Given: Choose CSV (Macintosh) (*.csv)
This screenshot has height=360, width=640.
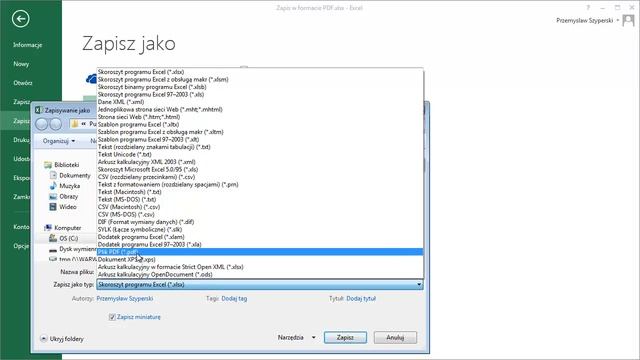Looking at the screenshot, I should 260,207.
